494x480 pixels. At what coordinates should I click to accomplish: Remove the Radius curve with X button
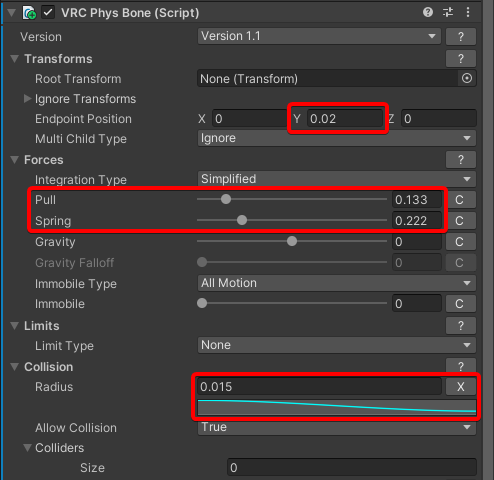pos(461,387)
